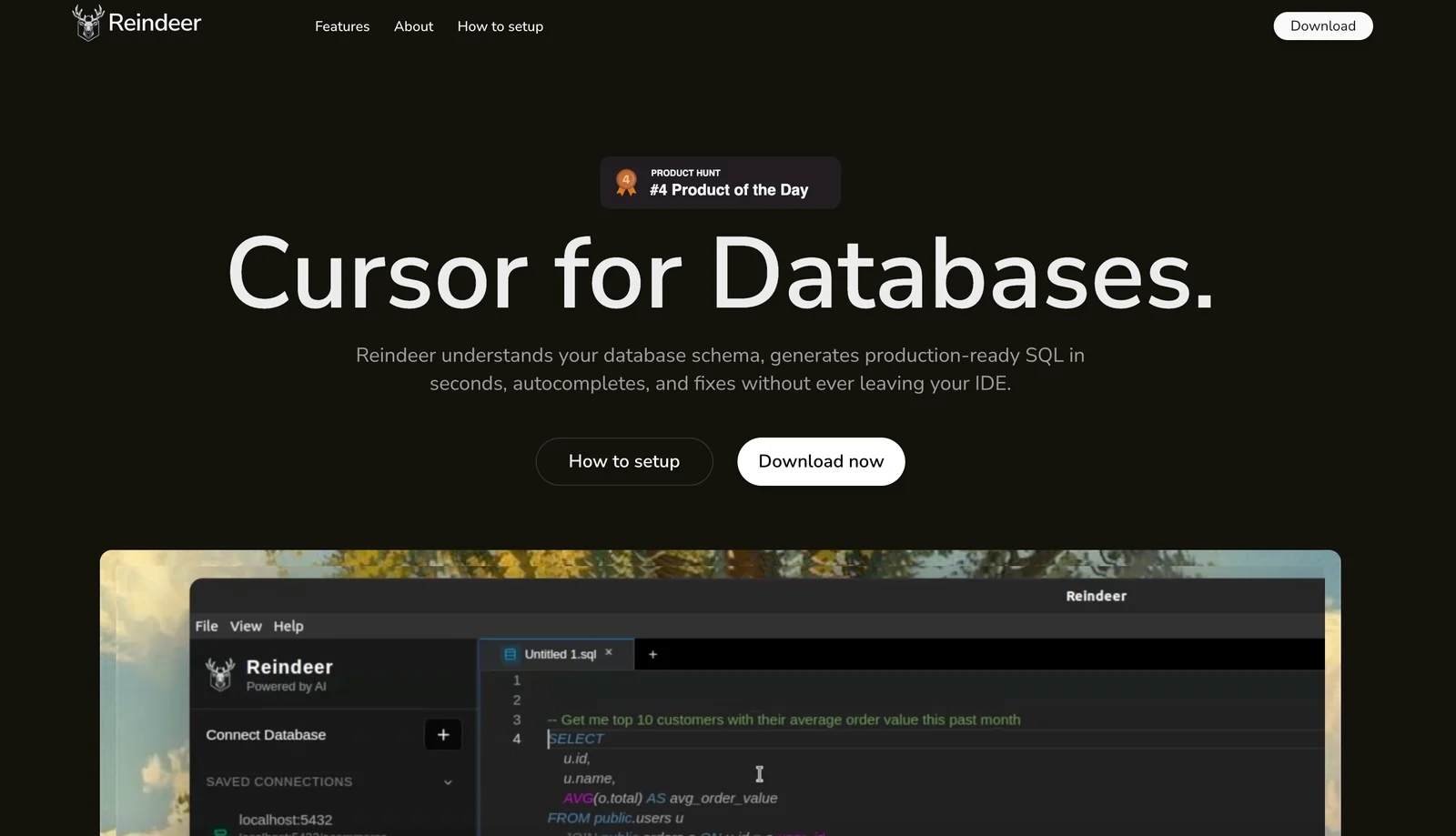Open the About page link

413,26
